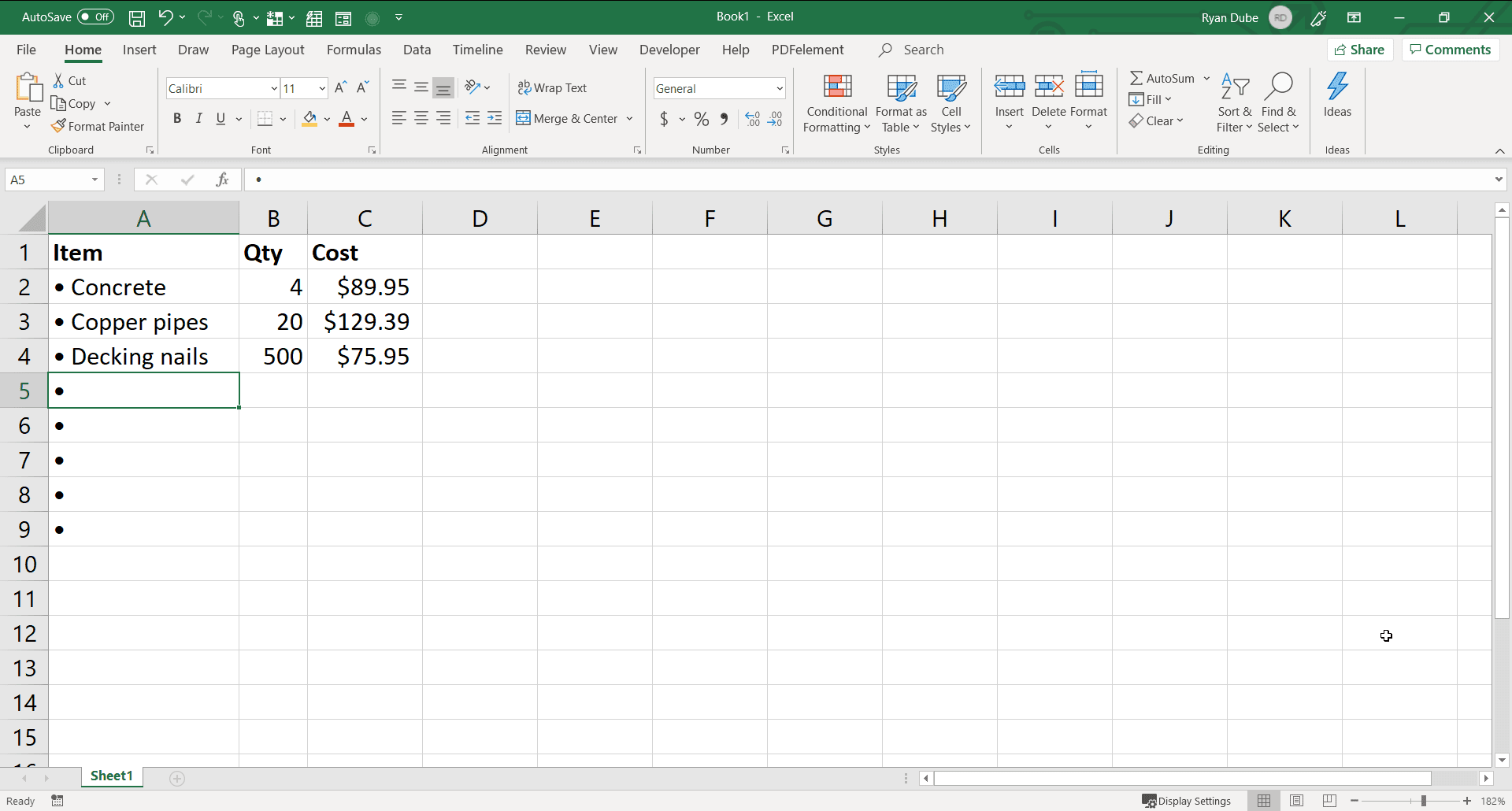Expand the formula bar

[x=1498, y=180]
